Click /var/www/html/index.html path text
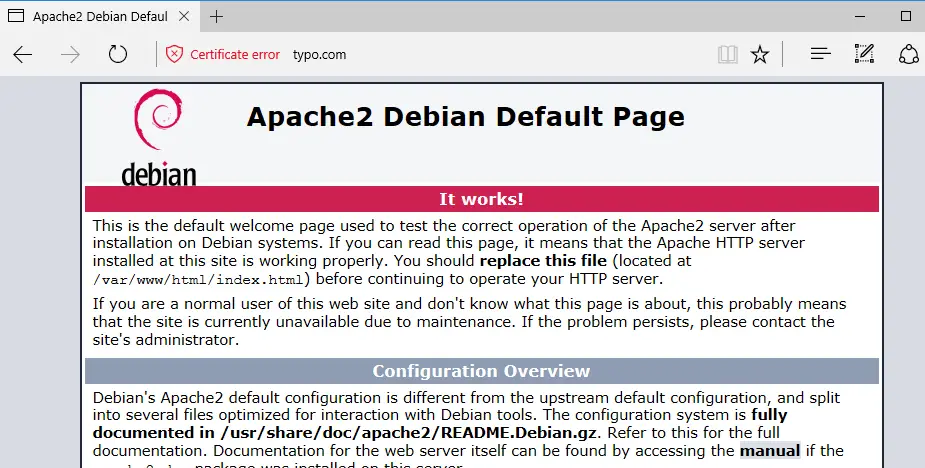This screenshot has height=468, width=925. point(198,280)
